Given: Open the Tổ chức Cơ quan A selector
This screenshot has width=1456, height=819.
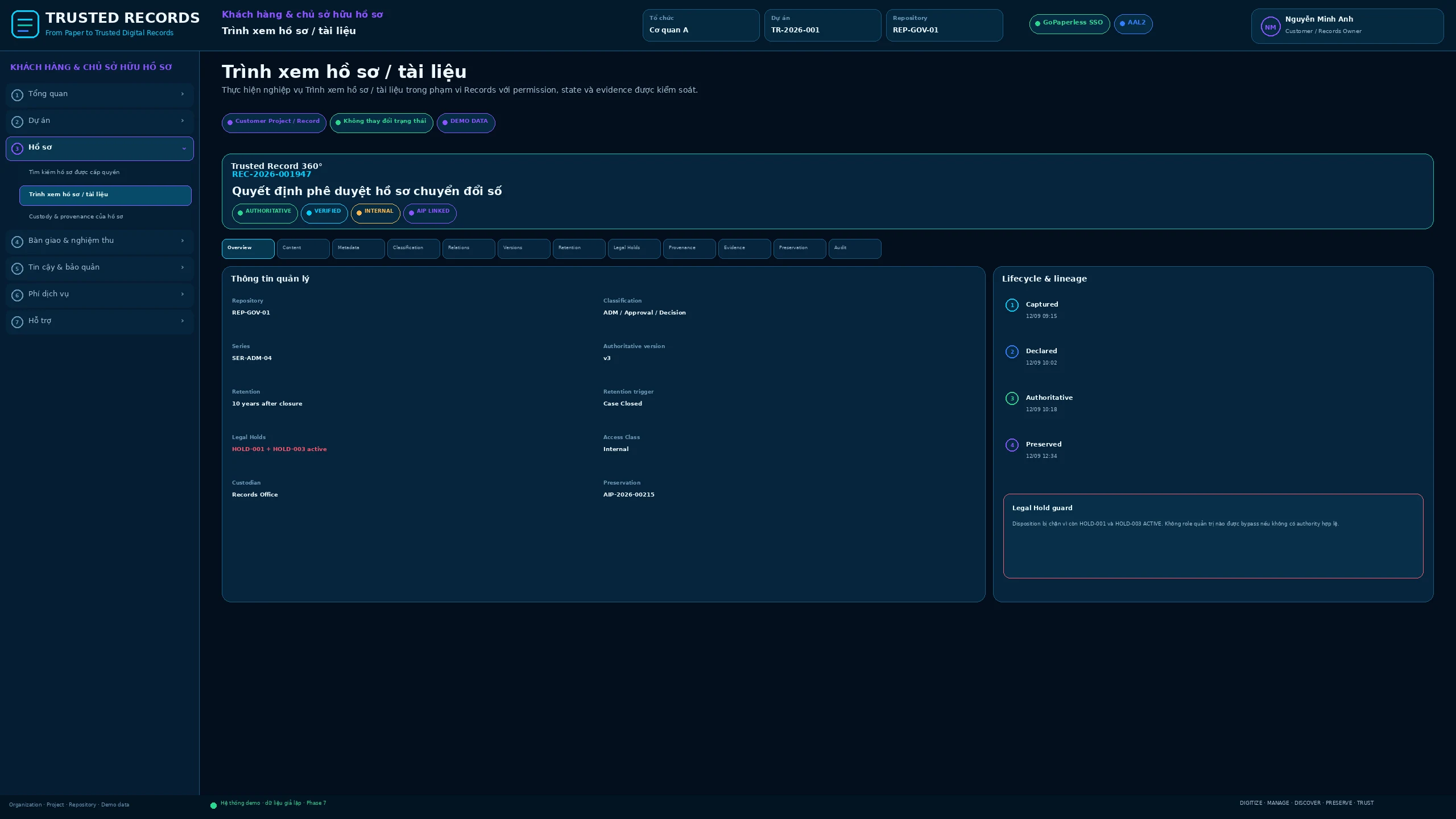Looking at the screenshot, I should (701, 25).
